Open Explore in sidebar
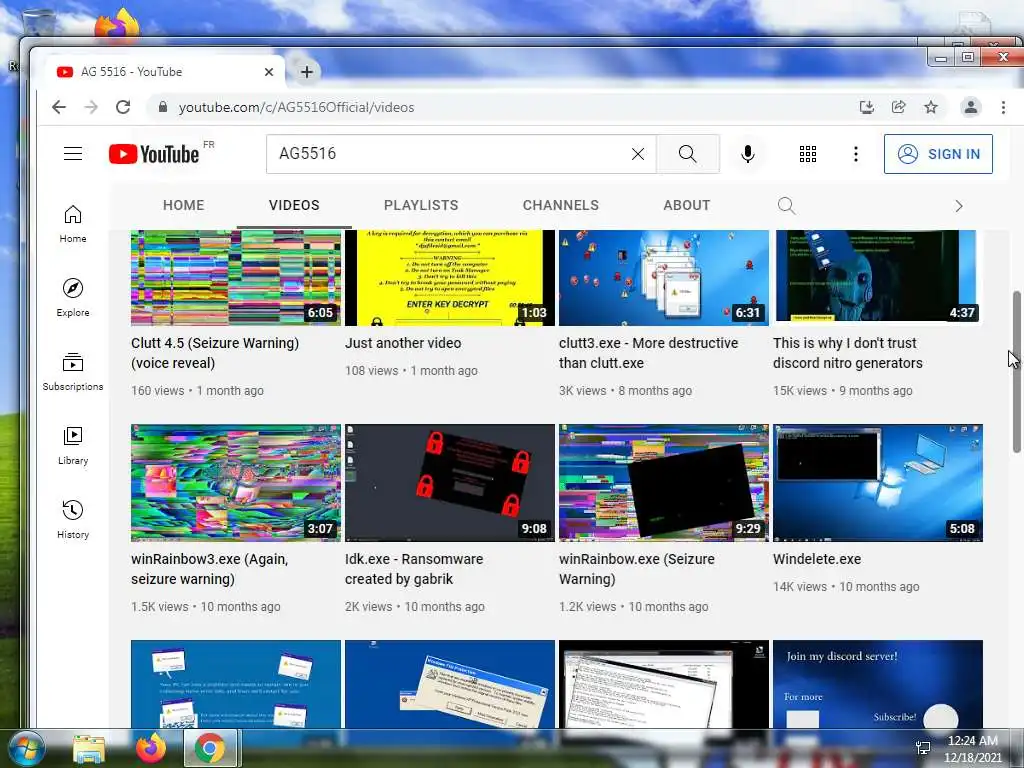The width and height of the screenshot is (1024, 768). click(x=73, y=298)
